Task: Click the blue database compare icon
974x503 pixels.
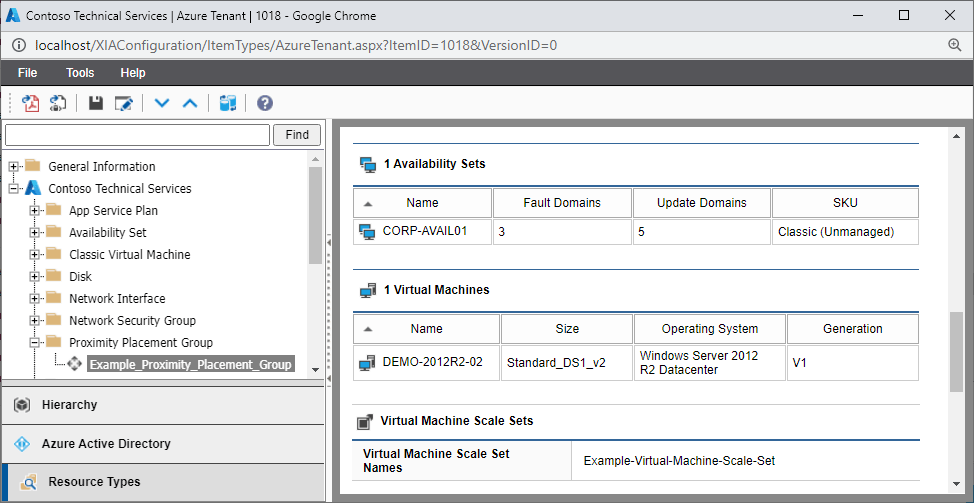Action: click(228, 103)
